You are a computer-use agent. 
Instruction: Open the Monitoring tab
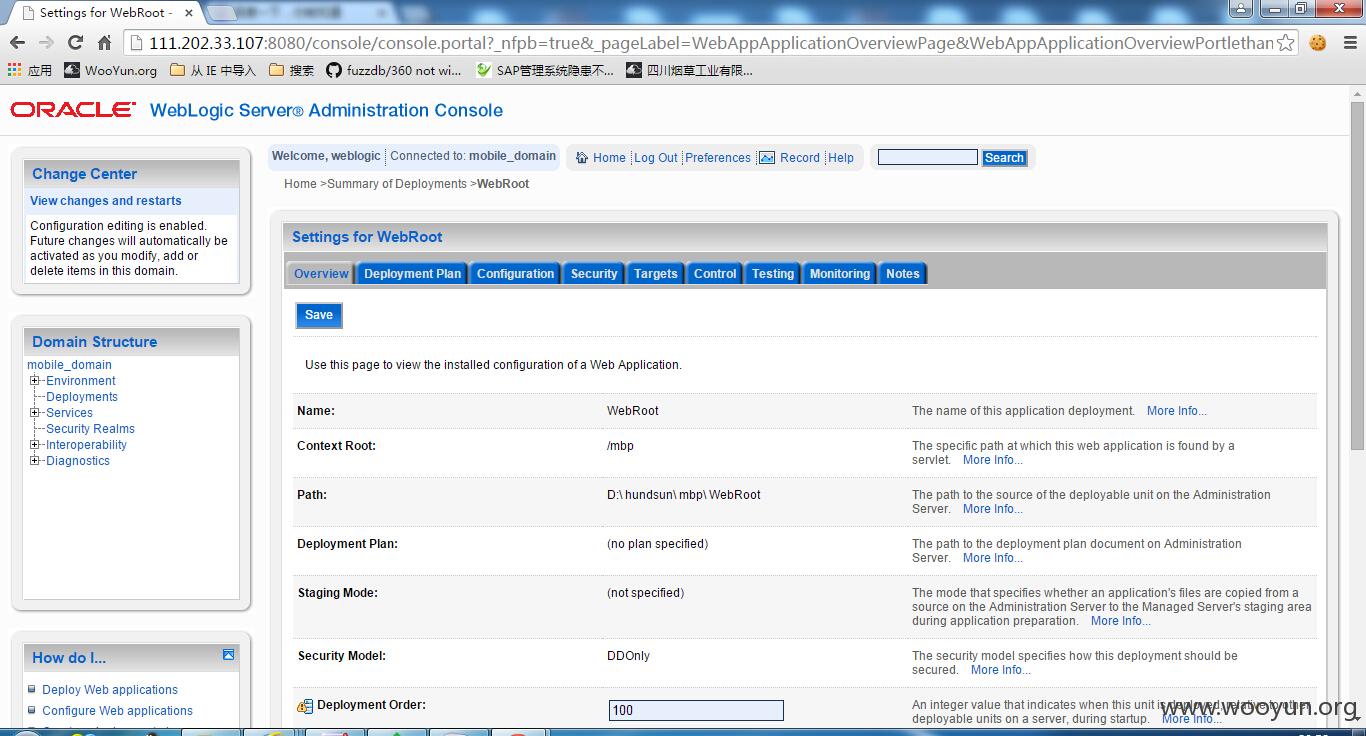pyautogui.click(x=840, y=274)
